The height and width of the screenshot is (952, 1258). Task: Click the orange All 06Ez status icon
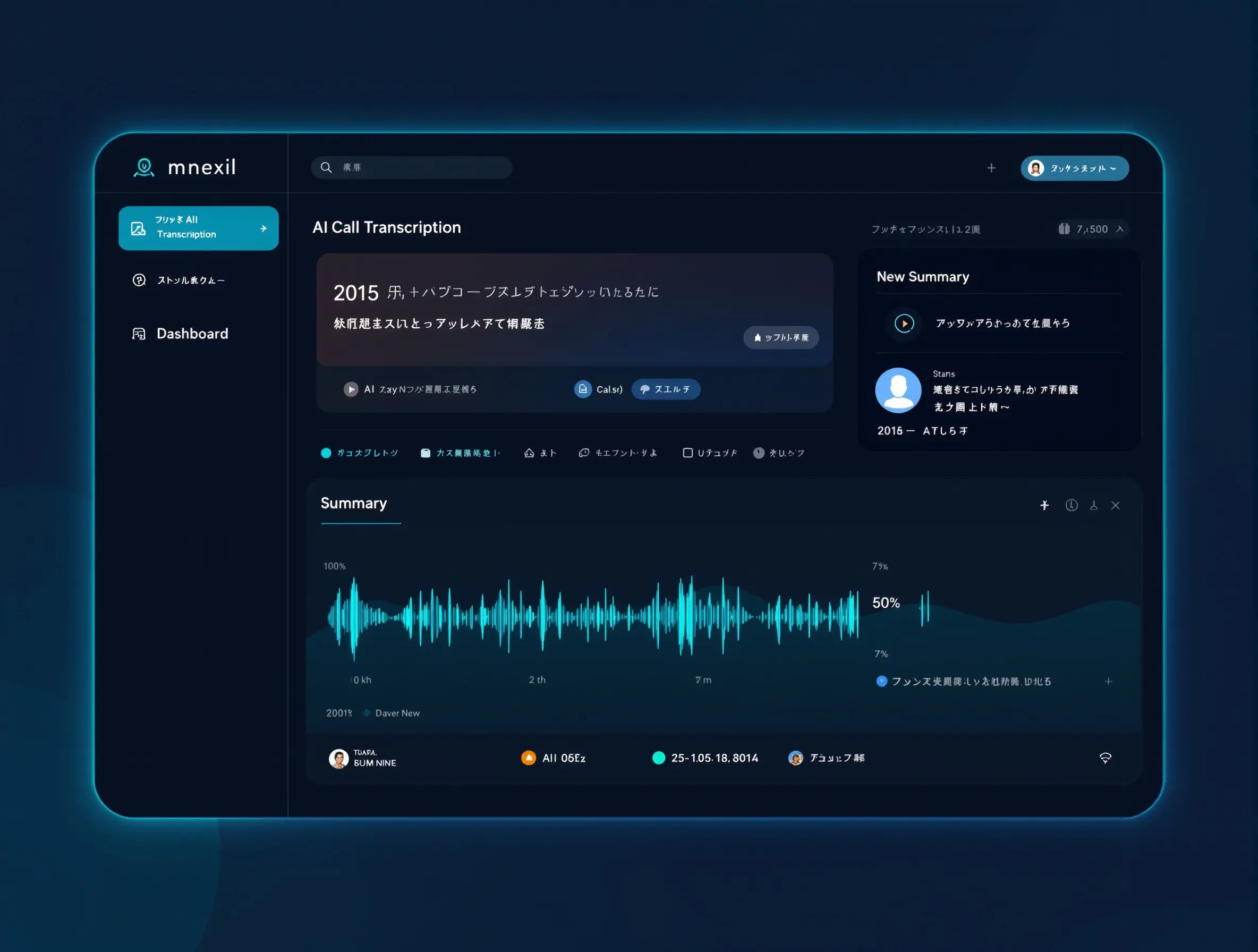(529, 759)
